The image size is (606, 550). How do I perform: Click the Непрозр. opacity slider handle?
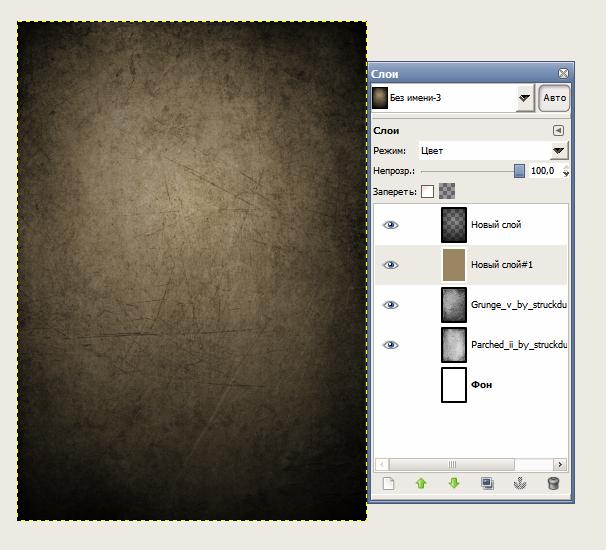519,171
